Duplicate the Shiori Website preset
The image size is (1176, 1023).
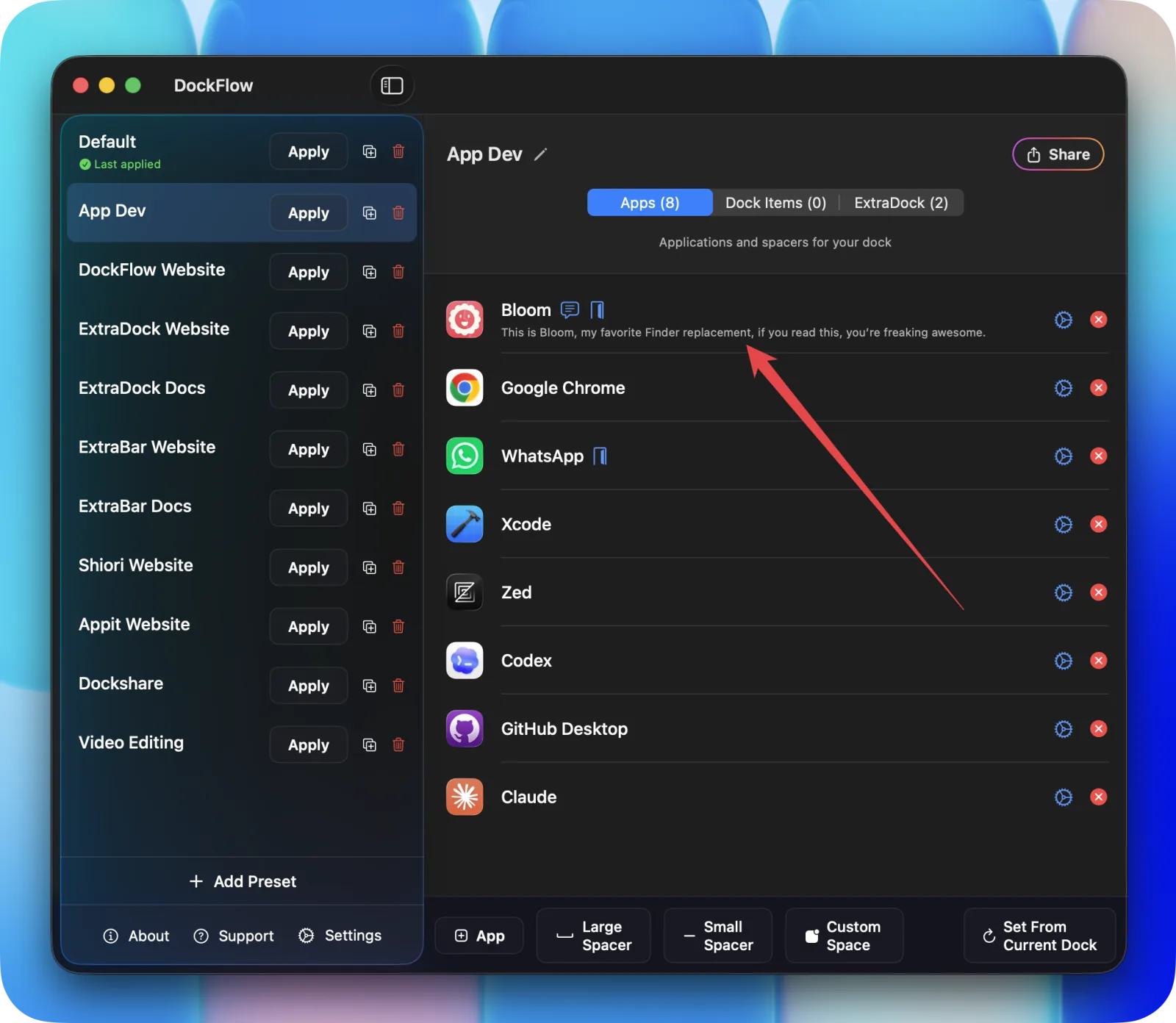pos(370,567)
